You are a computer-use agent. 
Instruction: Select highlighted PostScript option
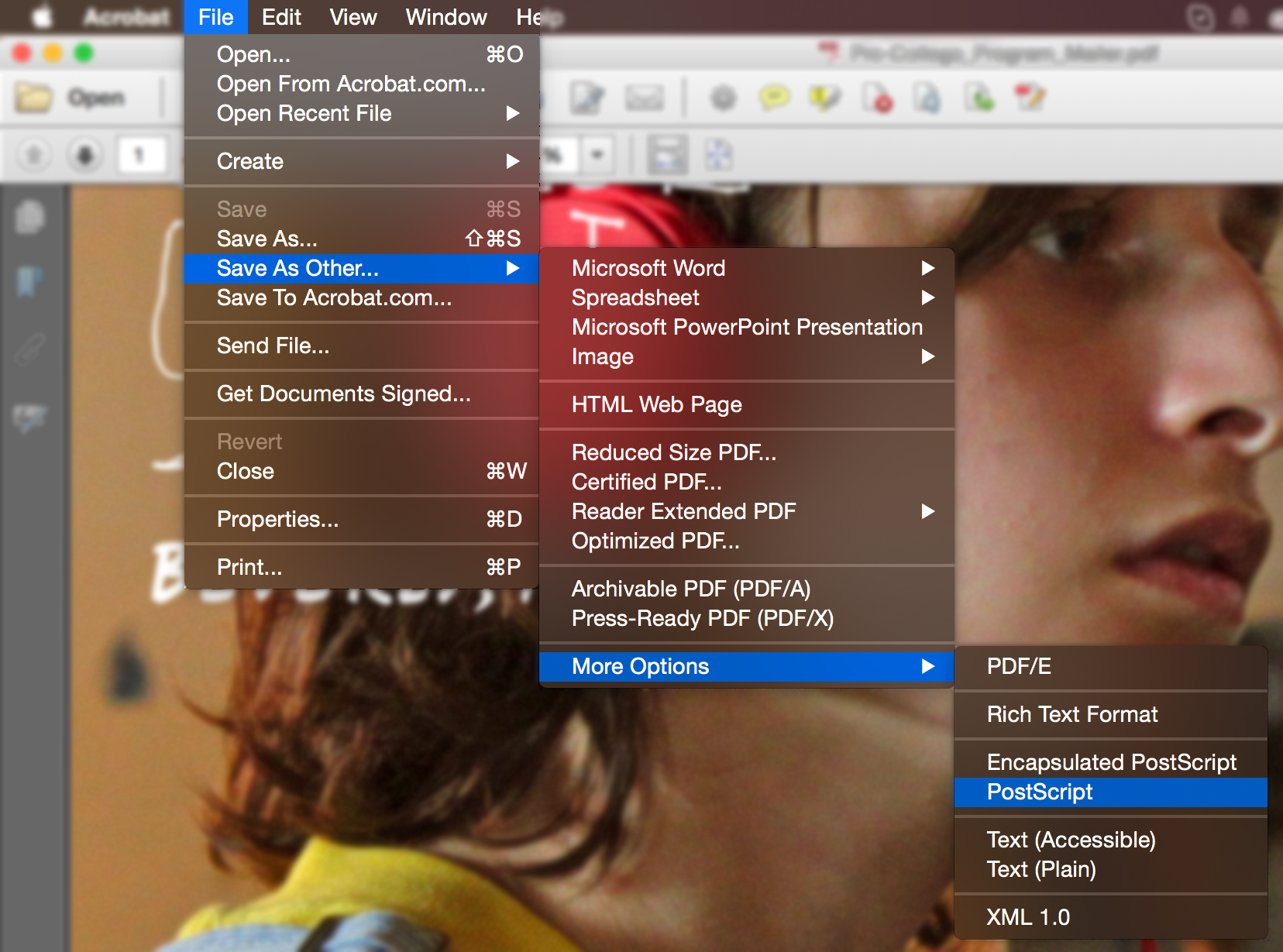tap(1111, 792)
